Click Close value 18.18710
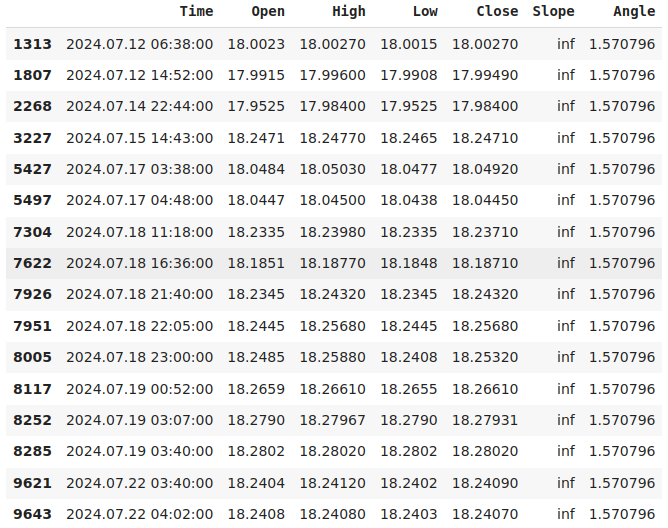Viewport: 668px width, 528px height. [485, 263]
